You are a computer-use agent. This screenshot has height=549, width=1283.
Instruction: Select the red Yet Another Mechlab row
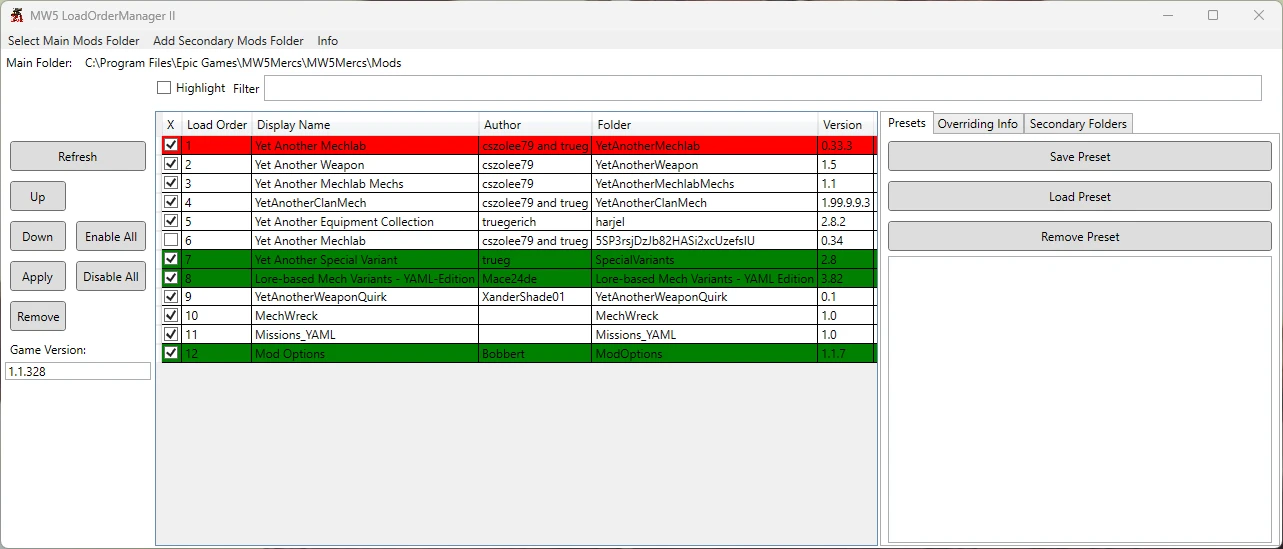click(x=519, y=146)
